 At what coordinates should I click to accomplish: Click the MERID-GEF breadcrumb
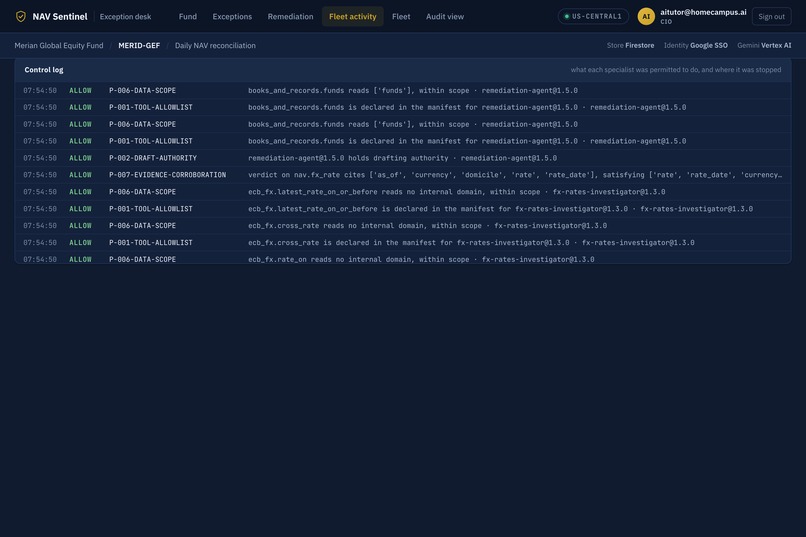pos(139,46)
